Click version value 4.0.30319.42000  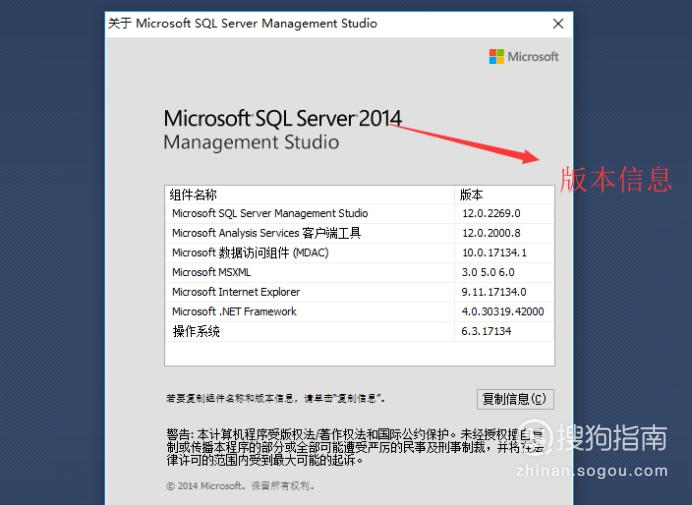point(503,312)
